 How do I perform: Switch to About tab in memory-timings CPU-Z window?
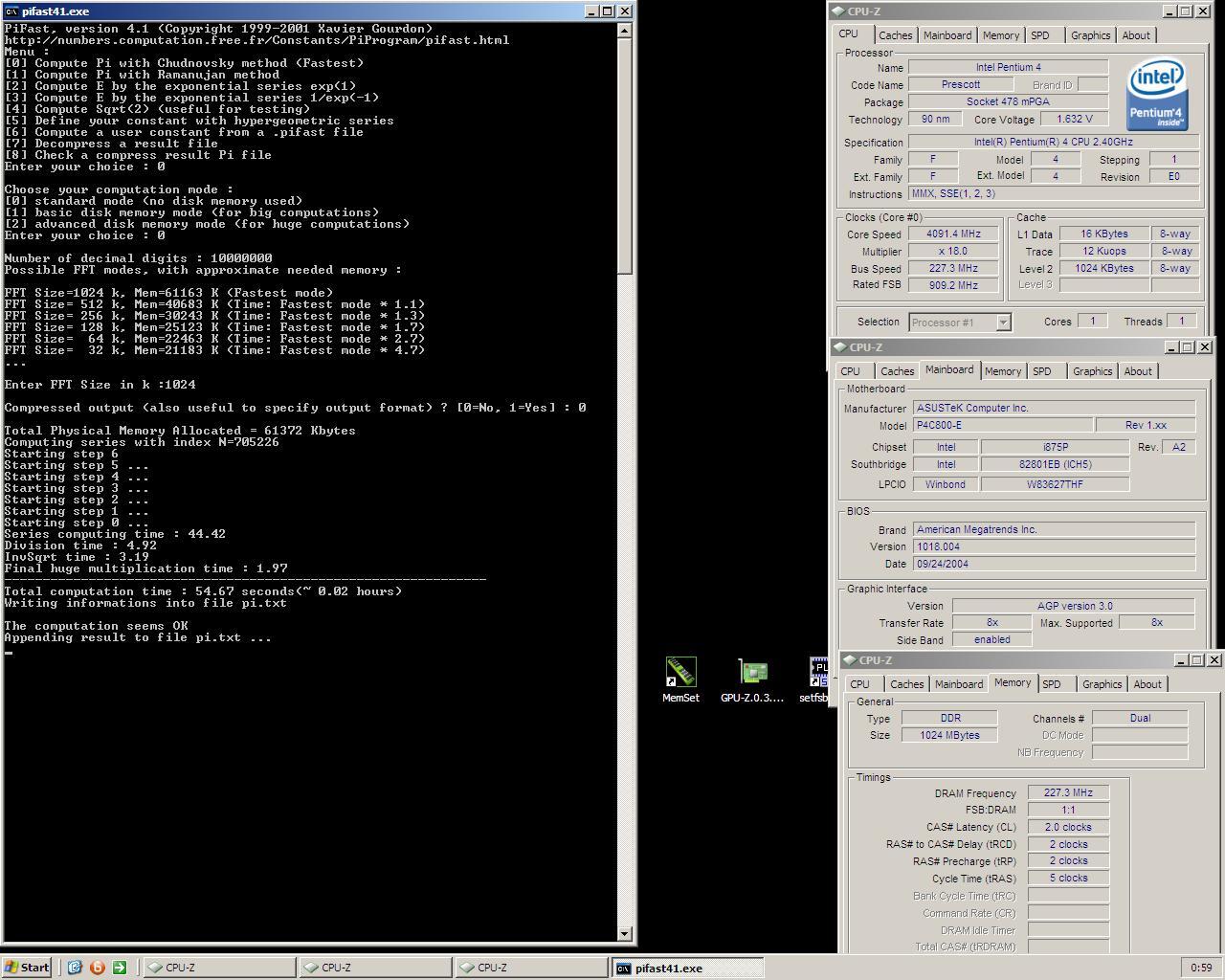tap(1147, 684)
